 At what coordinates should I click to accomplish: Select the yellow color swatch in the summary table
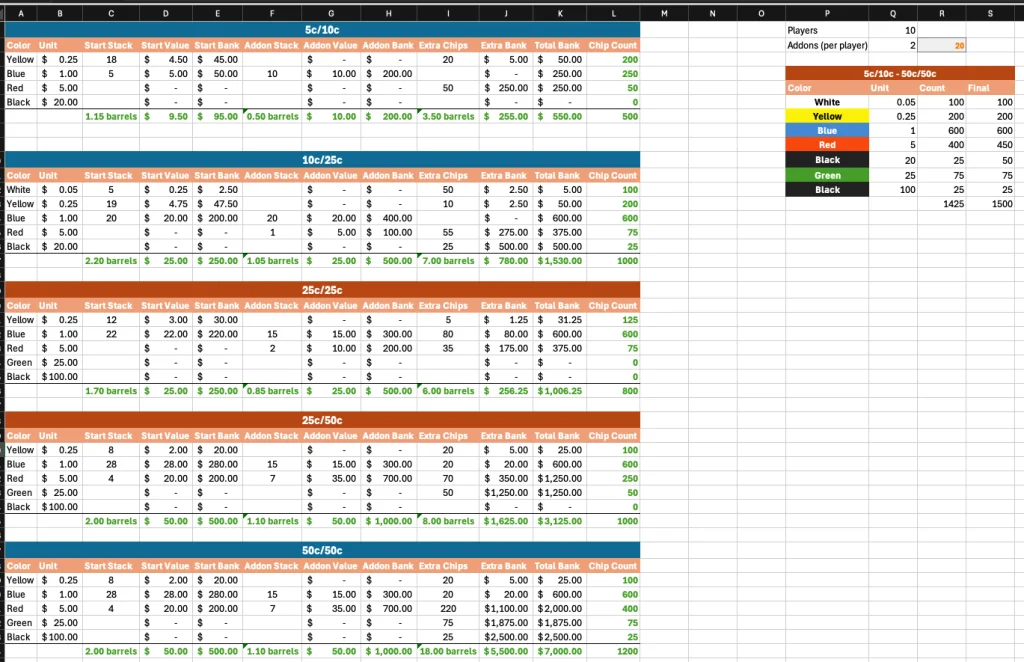[x=827, y=116]
